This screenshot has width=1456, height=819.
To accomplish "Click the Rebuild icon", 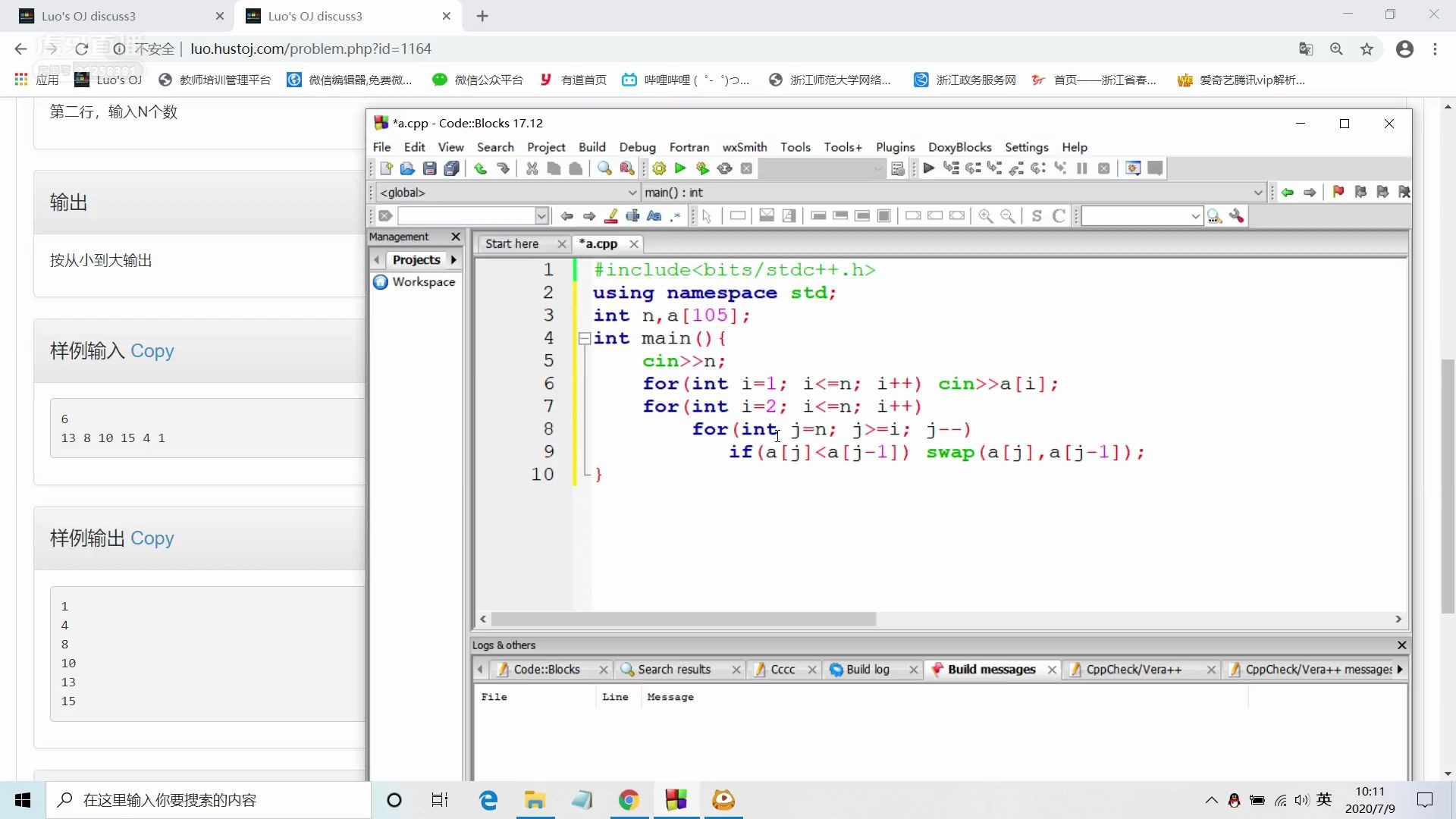I will click(724, 168).
